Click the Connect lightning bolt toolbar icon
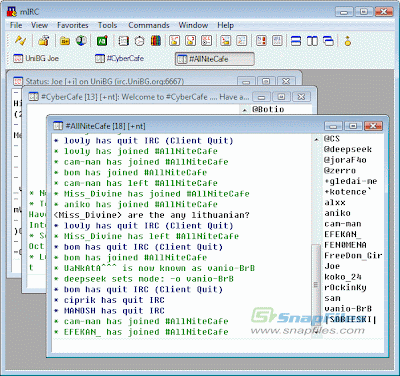The height and width of the screenshot is (376, 400). pos(20,41)
